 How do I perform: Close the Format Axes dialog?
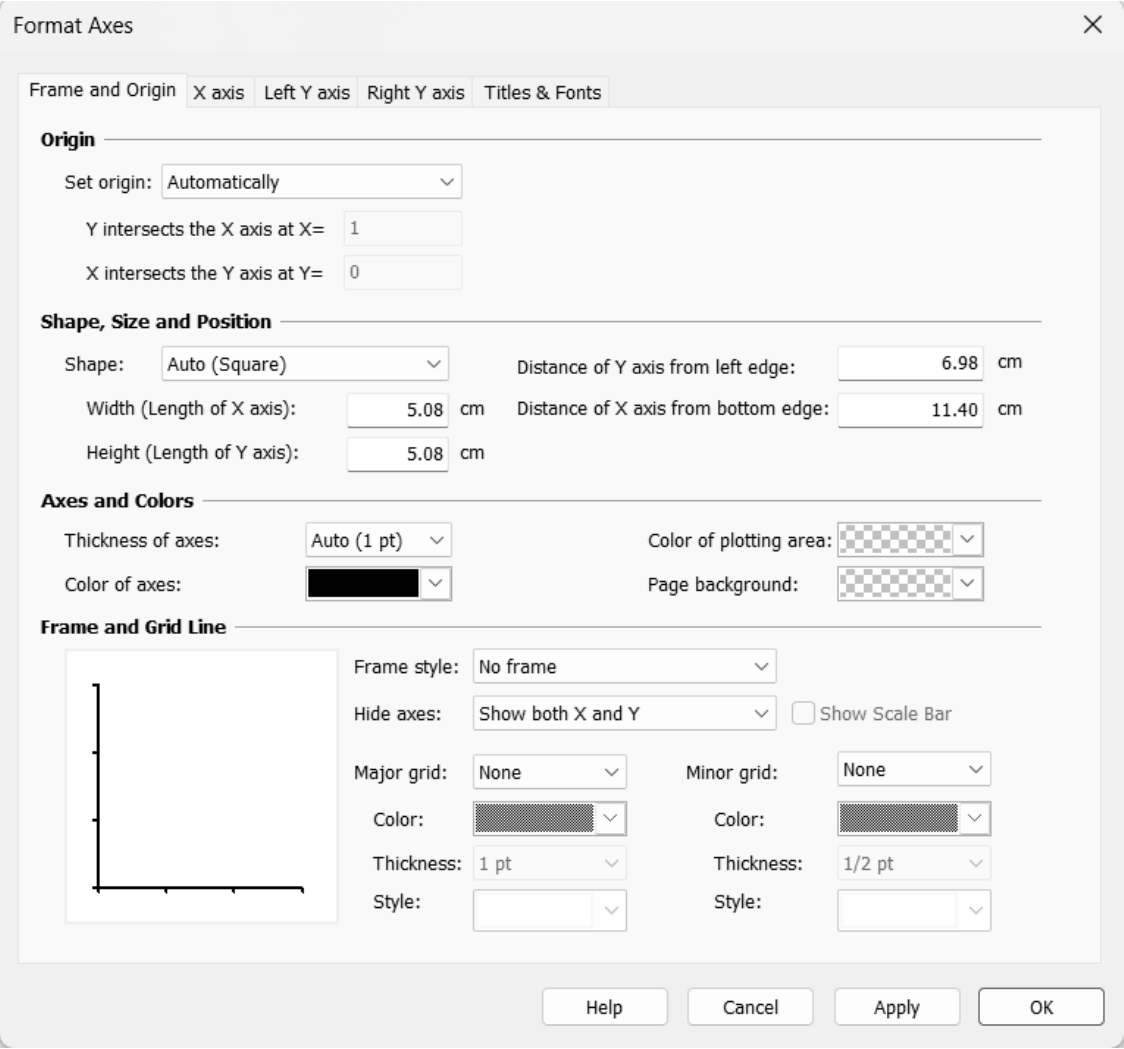pyautogui.click(x=1092, y=25)
